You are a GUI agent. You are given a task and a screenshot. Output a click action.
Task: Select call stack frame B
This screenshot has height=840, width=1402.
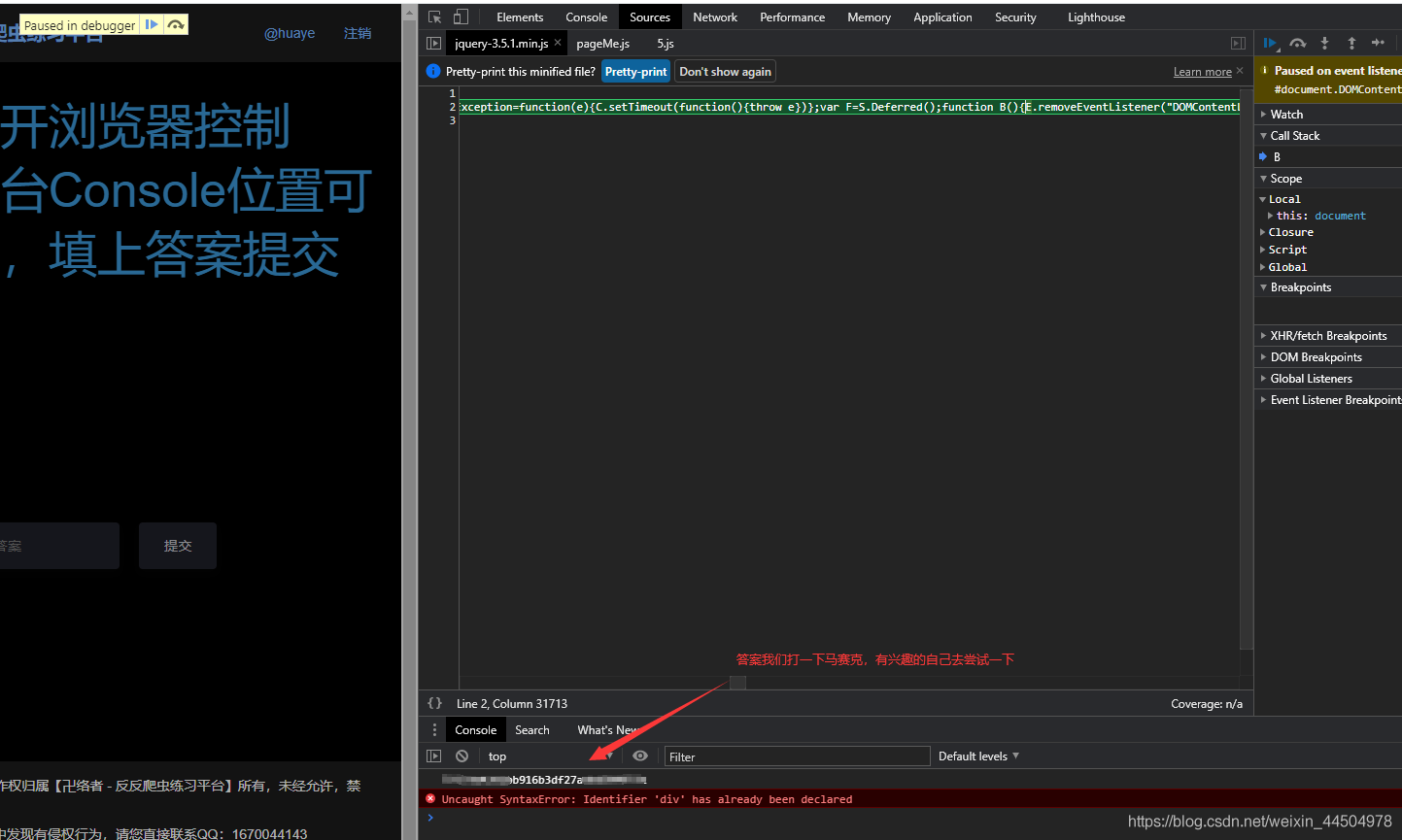coord(1328,156)
